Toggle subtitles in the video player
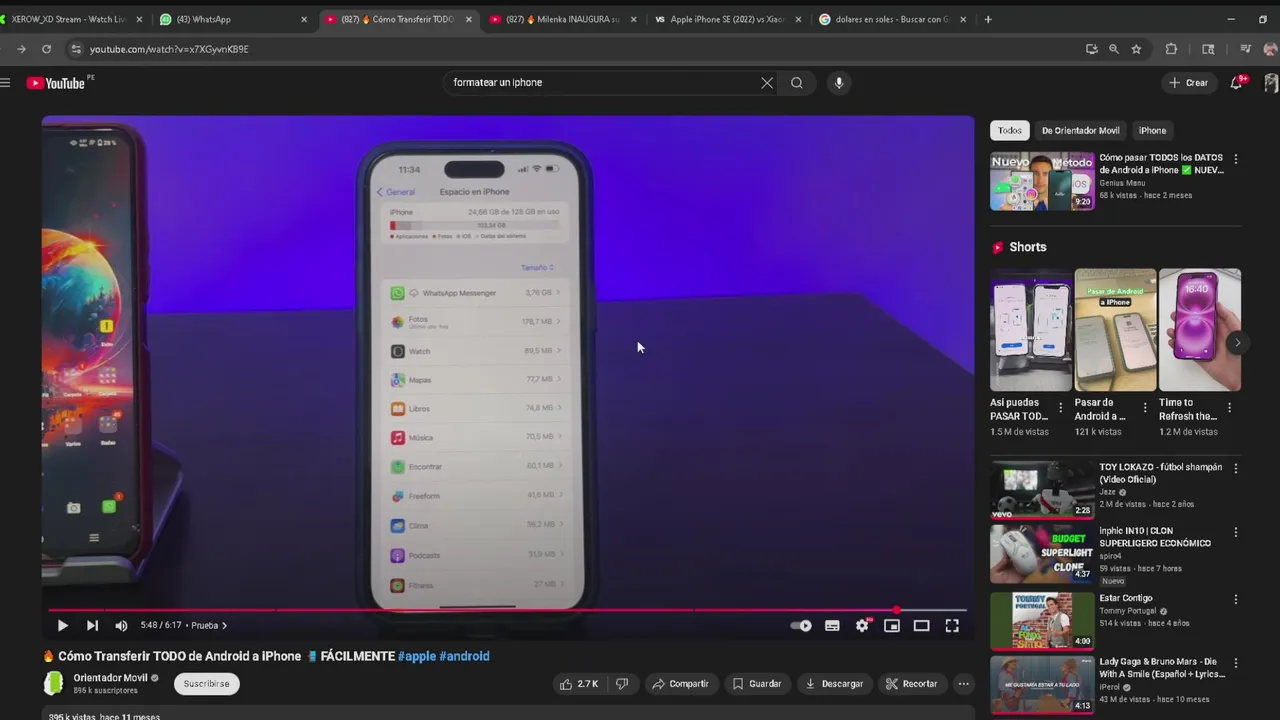The width and height of the screenshot is (1280, 720). [832, 626]
